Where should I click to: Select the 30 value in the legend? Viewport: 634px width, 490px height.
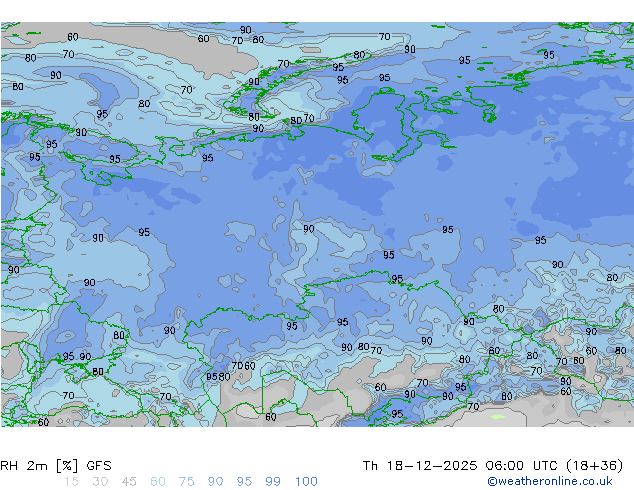(x=100, y=482)
